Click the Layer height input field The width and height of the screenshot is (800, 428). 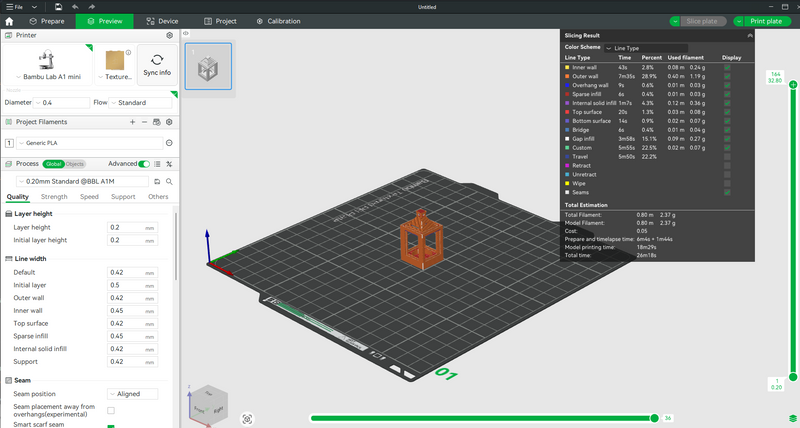point(132,228)
